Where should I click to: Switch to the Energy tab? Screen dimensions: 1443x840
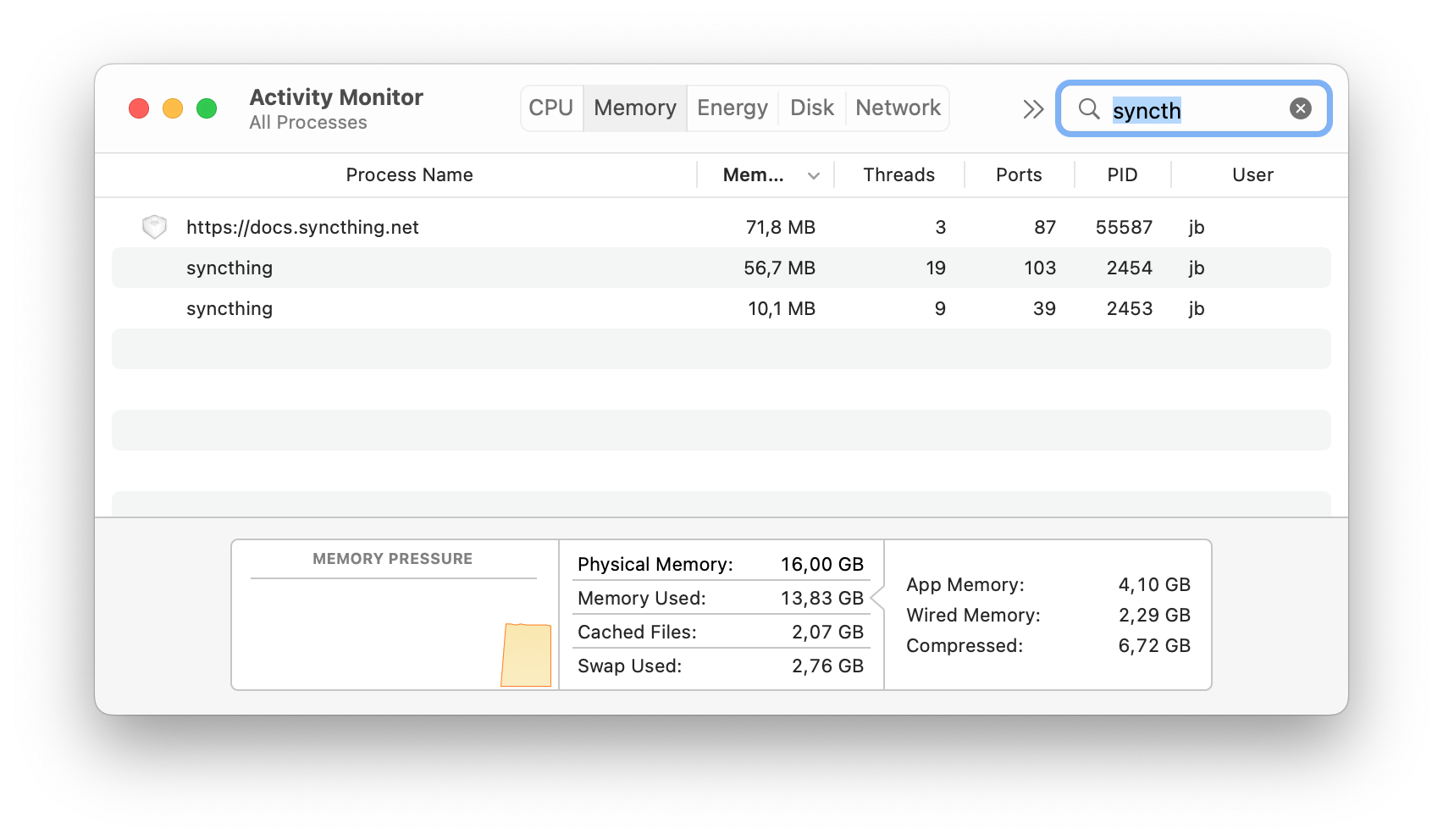(733, 108)
